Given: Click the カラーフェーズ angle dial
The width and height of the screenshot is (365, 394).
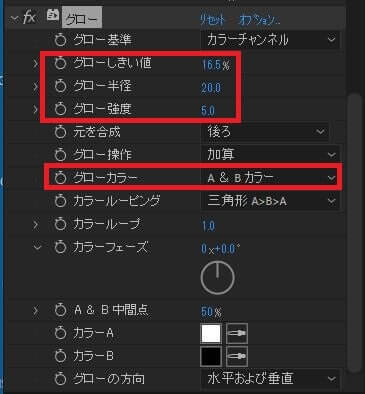Looking at the screenshot, I should point(218,278).
